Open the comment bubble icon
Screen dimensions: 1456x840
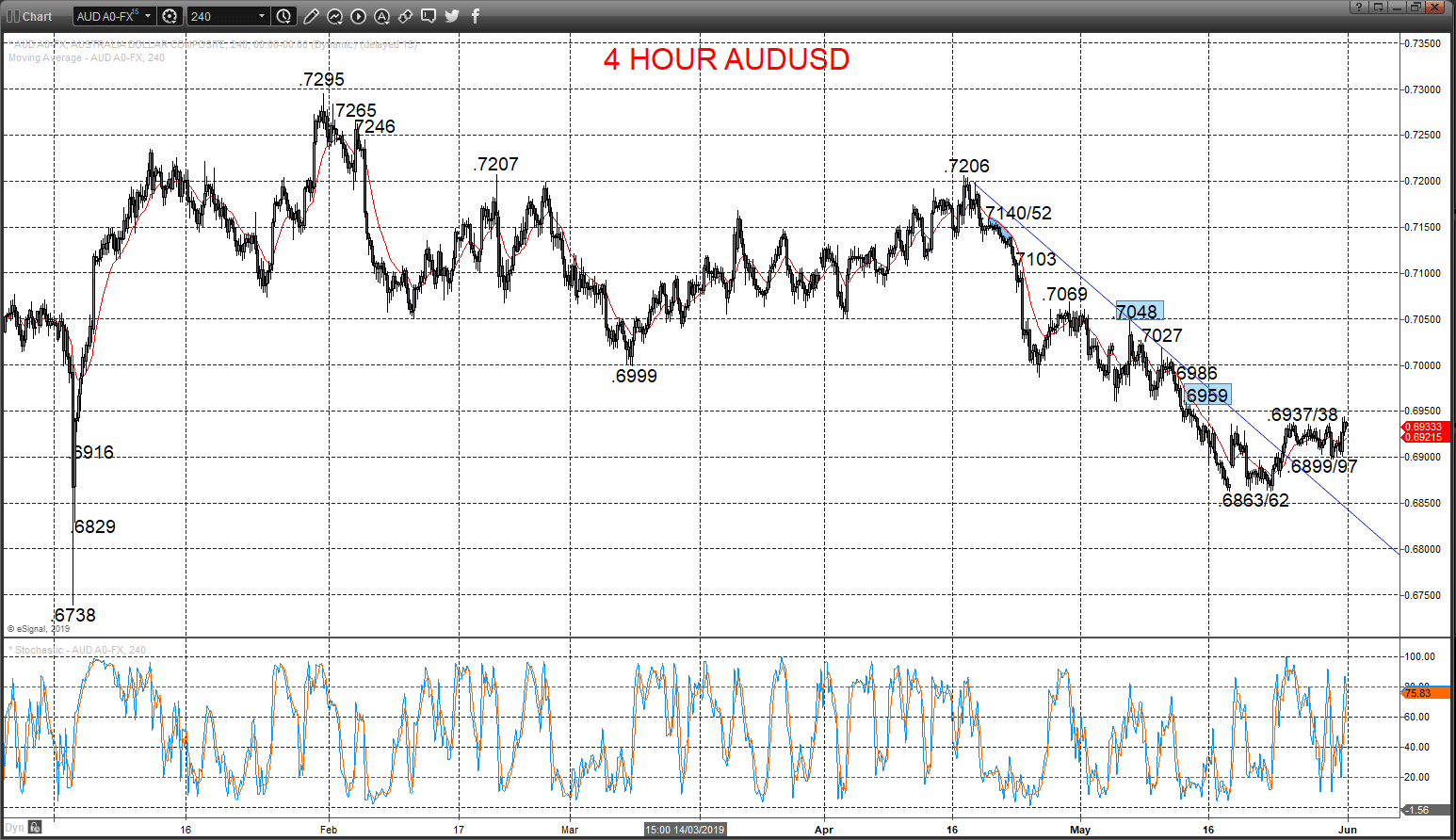(x=429, y=16)
